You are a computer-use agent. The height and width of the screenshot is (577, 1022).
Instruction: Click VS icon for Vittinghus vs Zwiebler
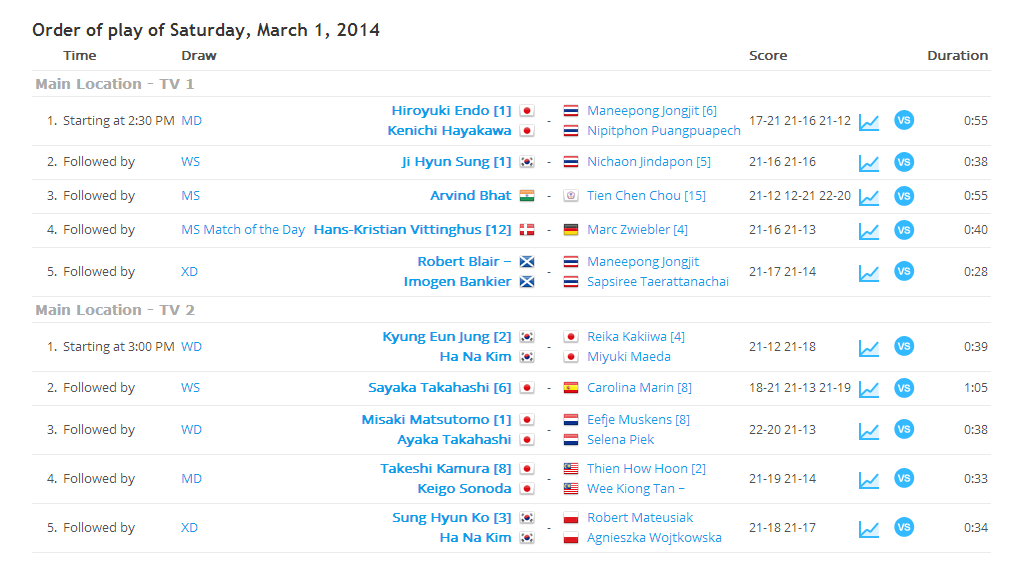tap(903, 230)
